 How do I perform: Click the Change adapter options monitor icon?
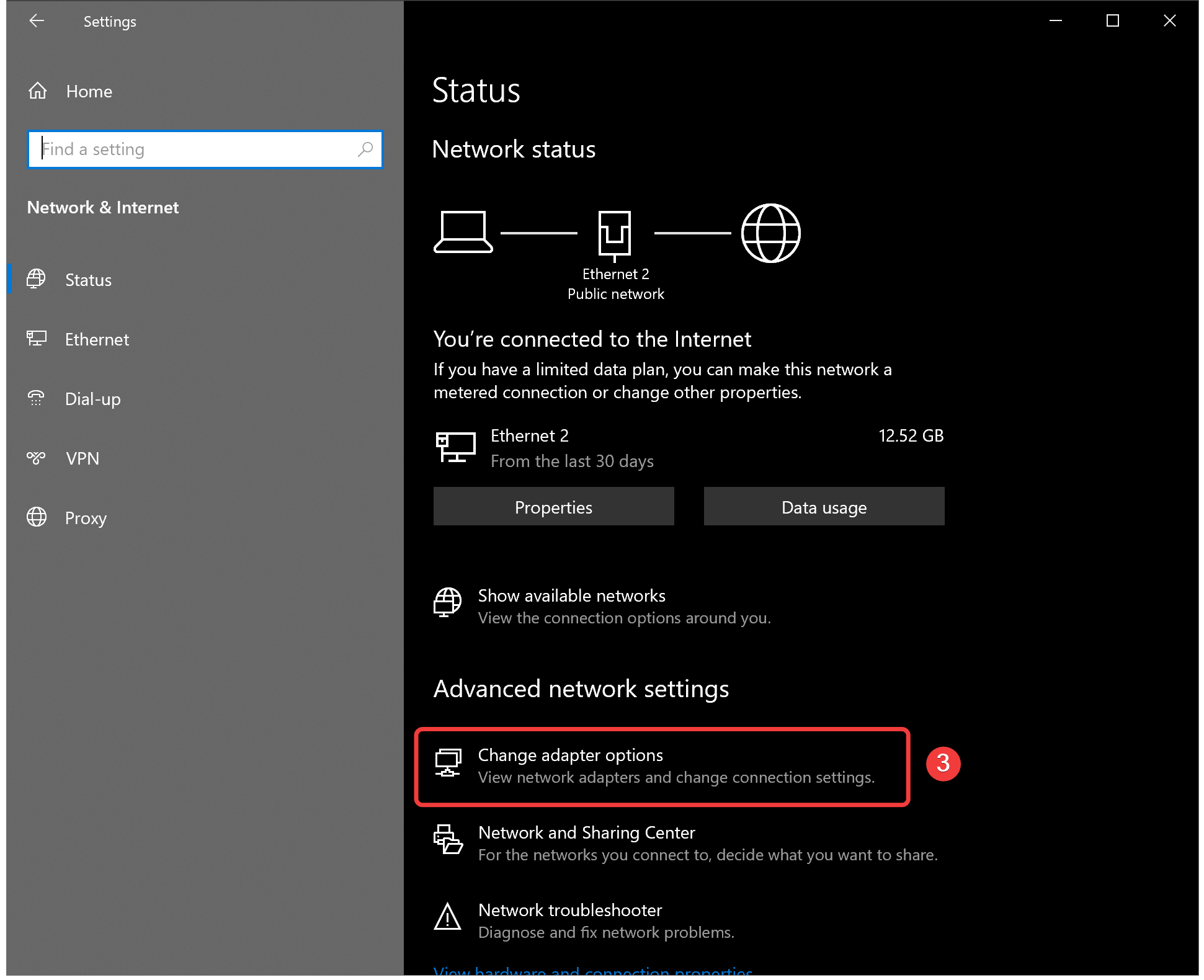click(x=448, y=763)
